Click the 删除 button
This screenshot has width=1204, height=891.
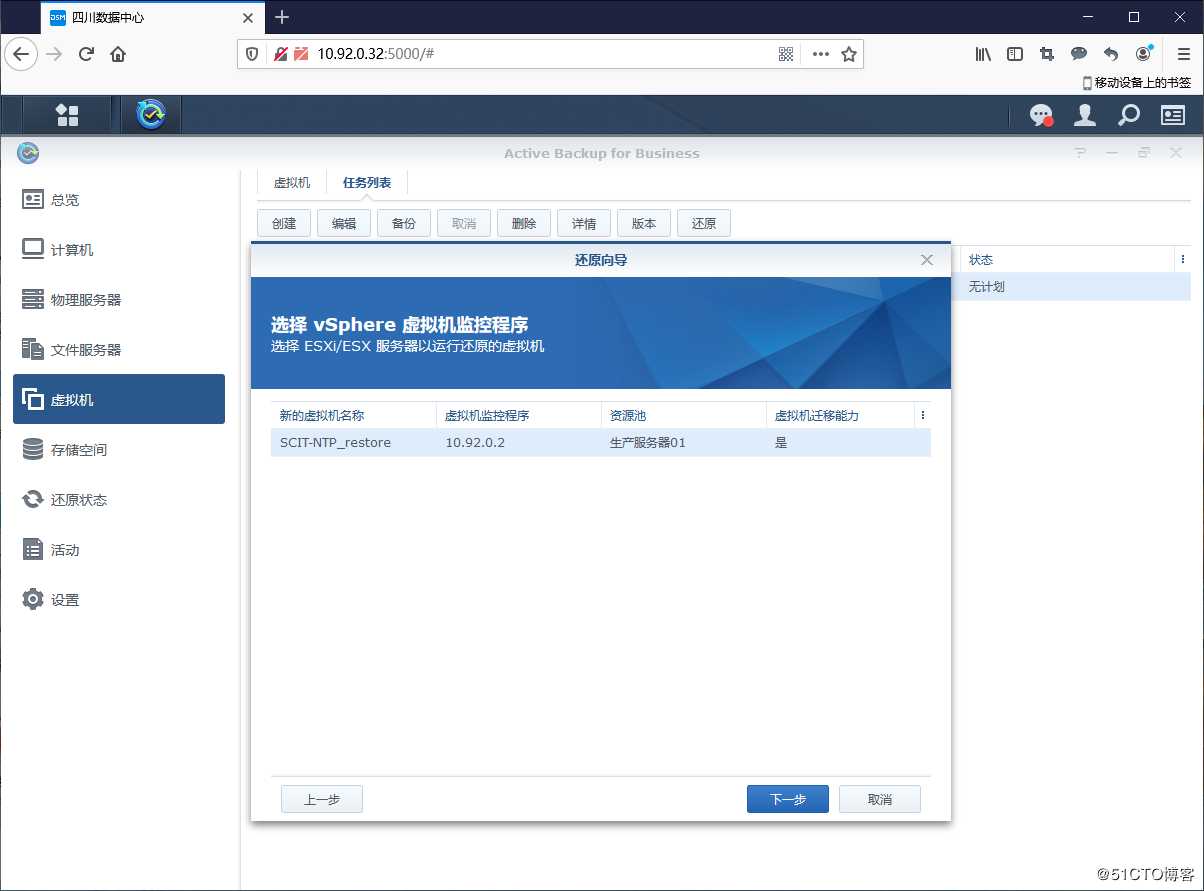pos(524,223)
